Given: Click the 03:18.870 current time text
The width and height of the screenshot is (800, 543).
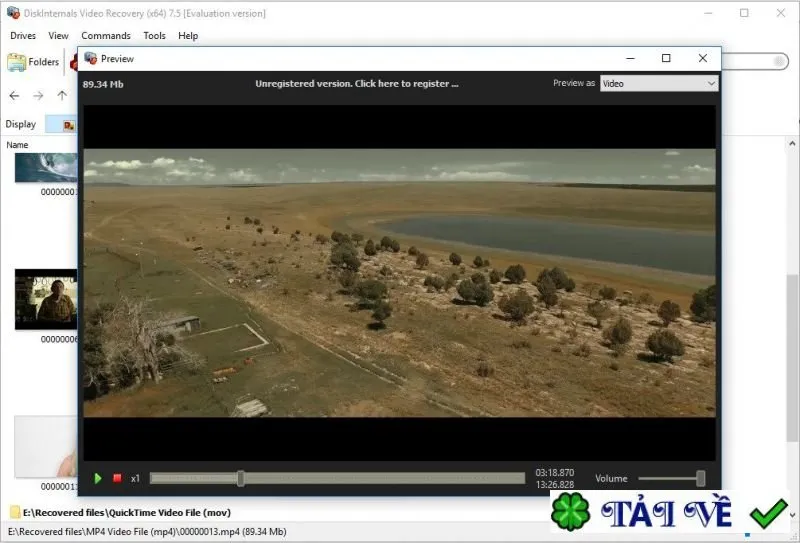Looking at the screenshot, I should (x=555, y=473).
